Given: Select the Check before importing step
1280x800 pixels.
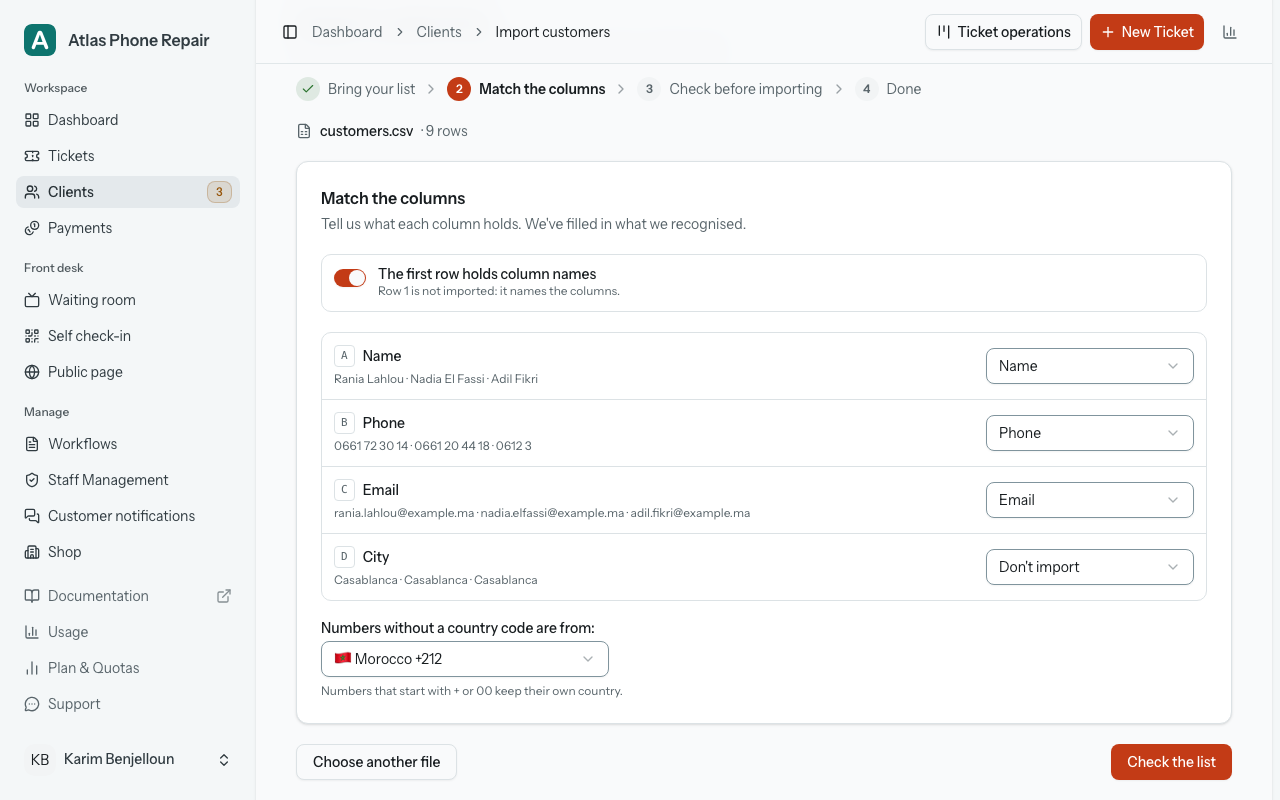Looking at the screenshot, I should pos(730,89).
